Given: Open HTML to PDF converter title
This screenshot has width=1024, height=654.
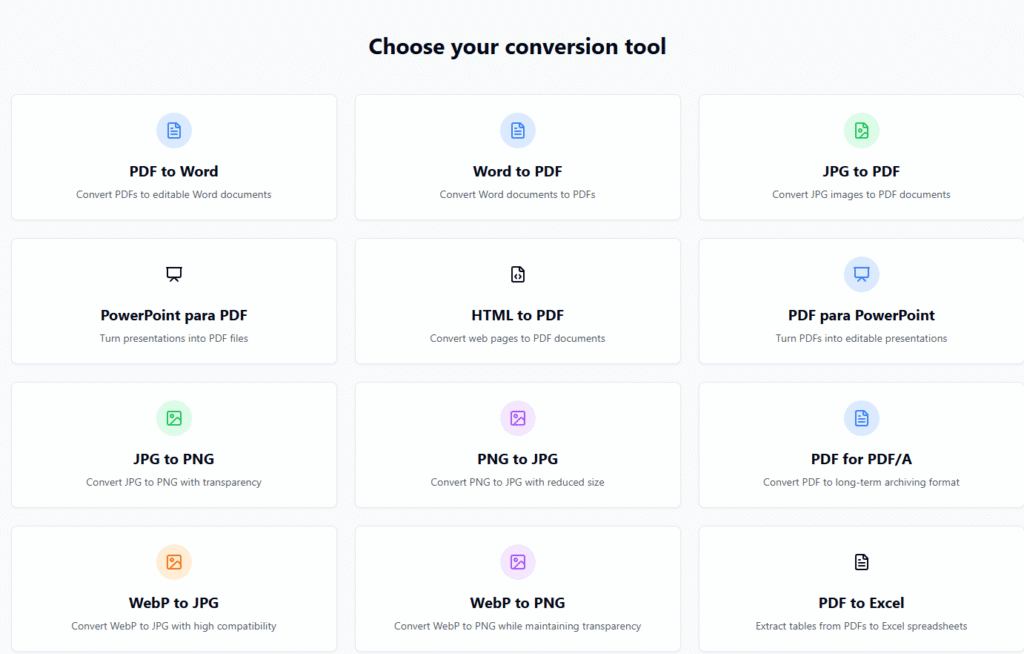Looking at the screenshot, I should point(518,316).
